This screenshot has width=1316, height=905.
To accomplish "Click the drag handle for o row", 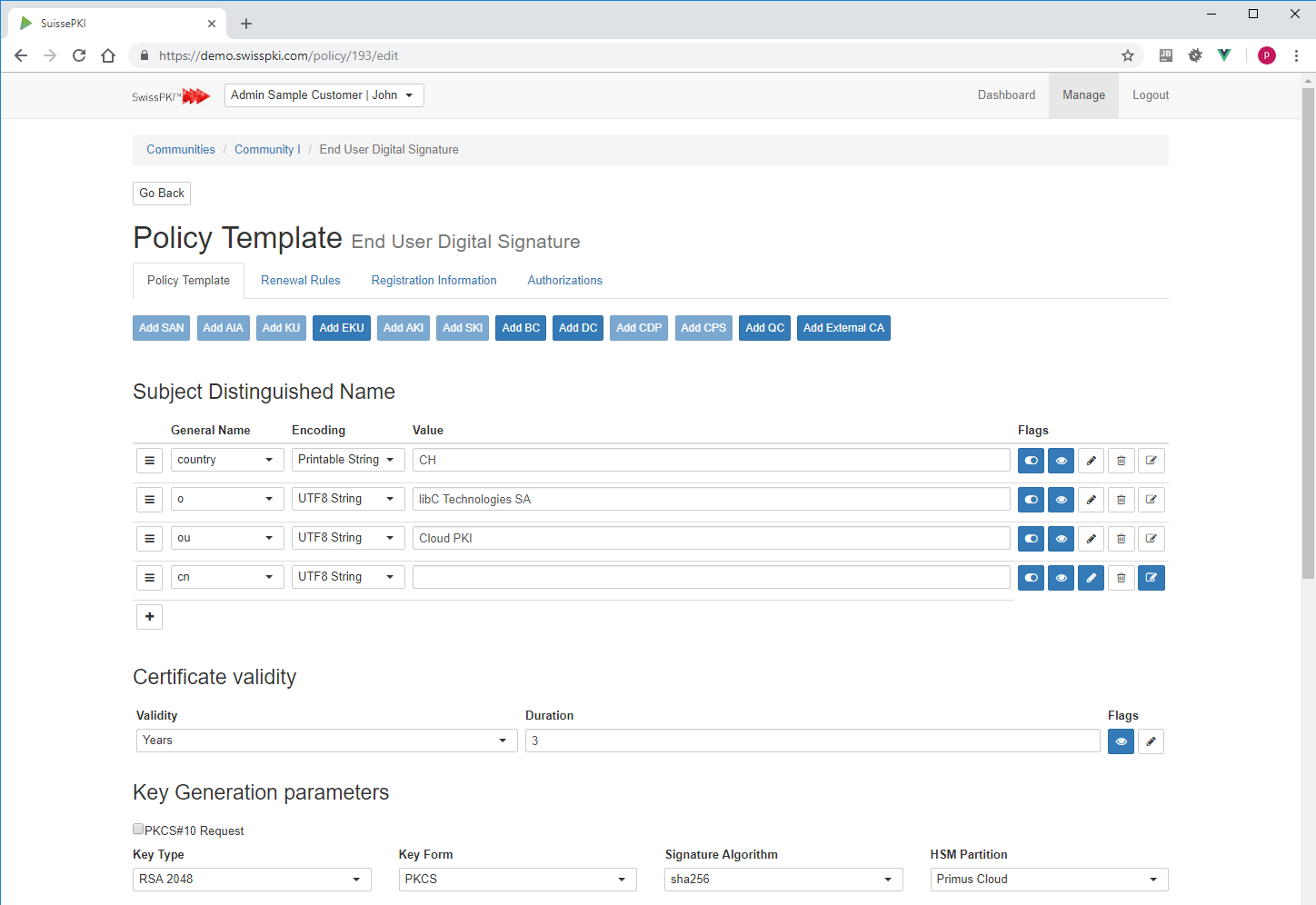I will (150, 500).
